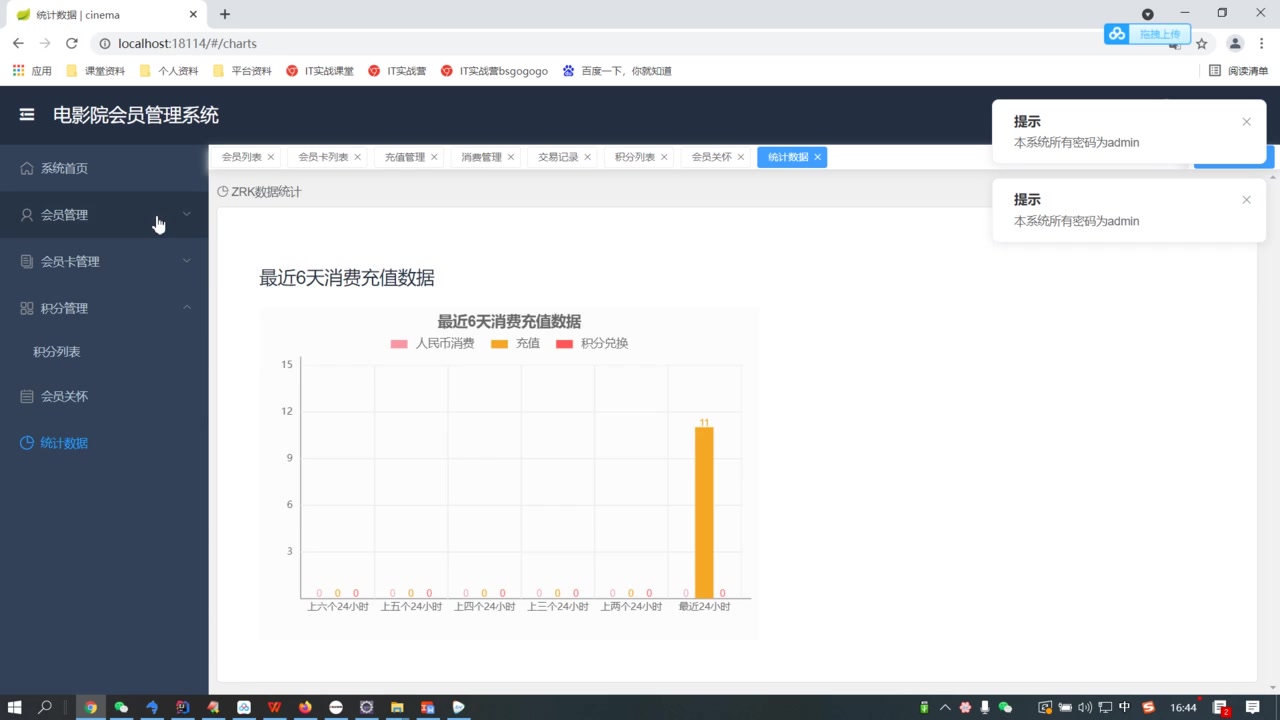Collapse the 积分管理 sidebar menu
This screenshot has height=720, width=1280.
coord(104,308)
